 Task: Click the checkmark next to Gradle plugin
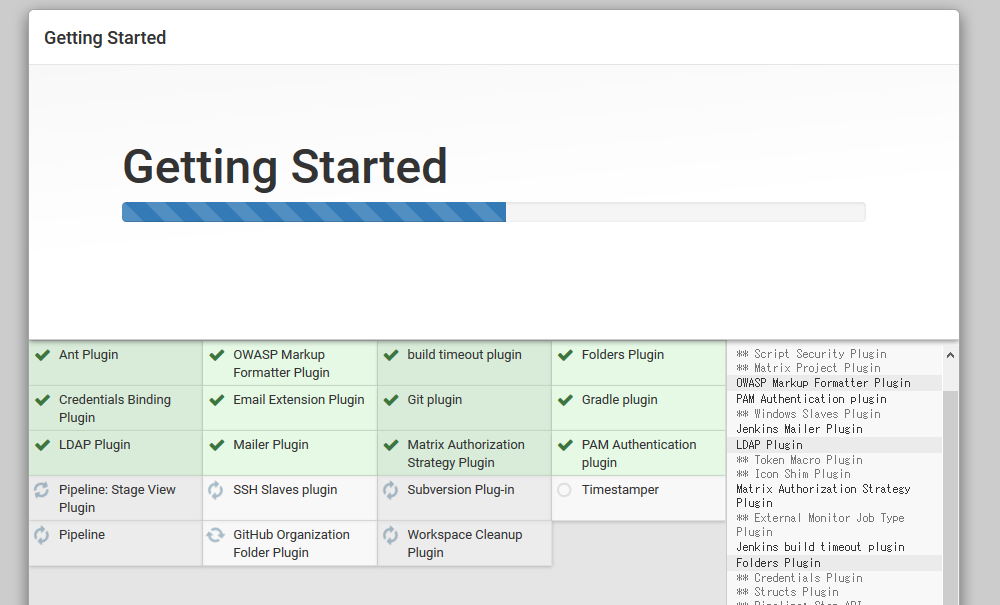click(565, 400)
